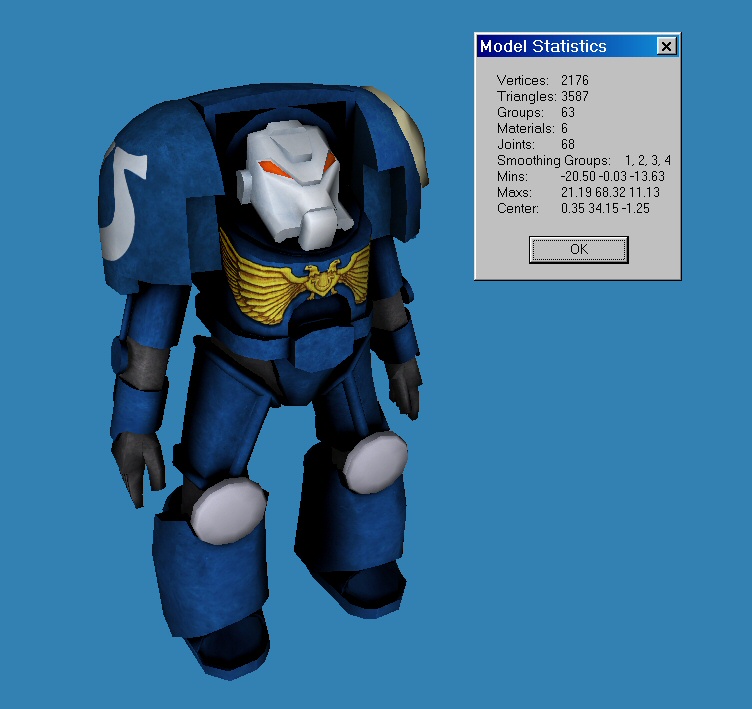Select the mins value -20.50 -0.03 -13.63

612,177
